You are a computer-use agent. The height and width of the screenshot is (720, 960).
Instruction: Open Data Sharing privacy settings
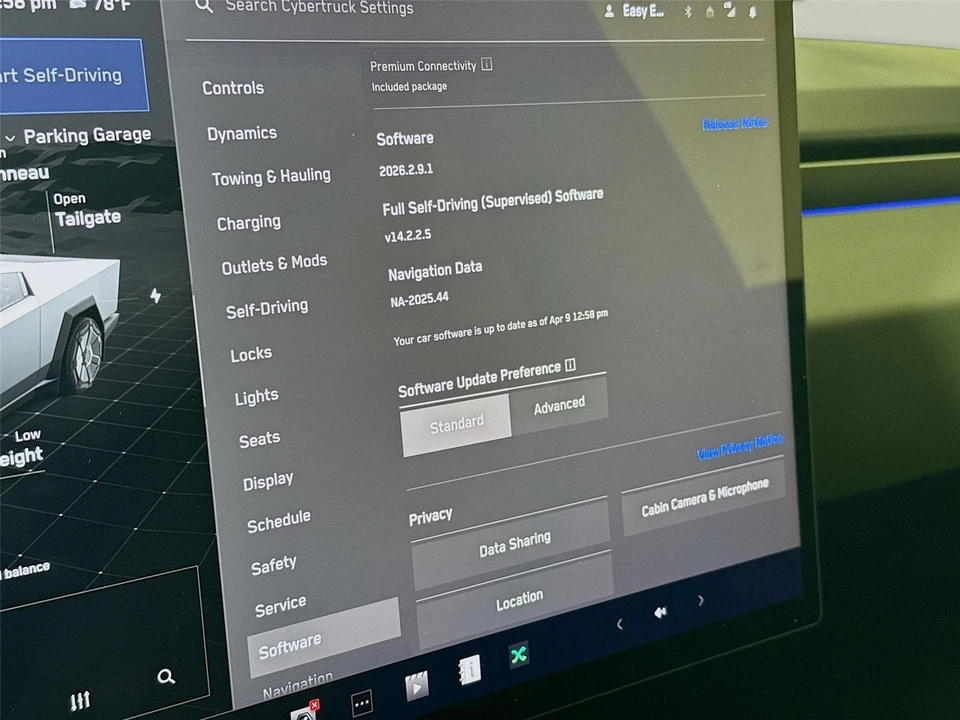(x=512, y=542)
